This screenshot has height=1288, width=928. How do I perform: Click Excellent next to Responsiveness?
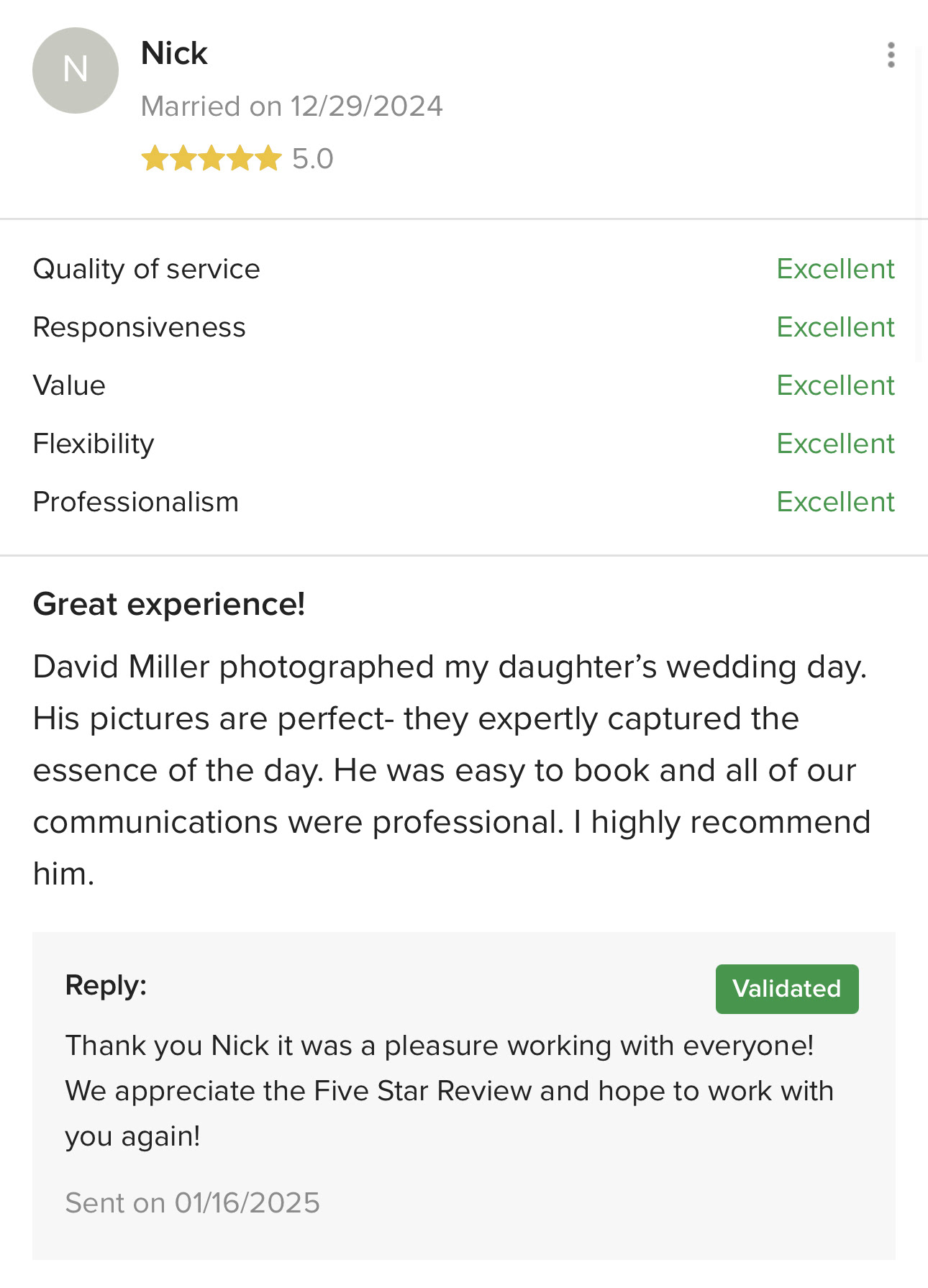point(835,327)
